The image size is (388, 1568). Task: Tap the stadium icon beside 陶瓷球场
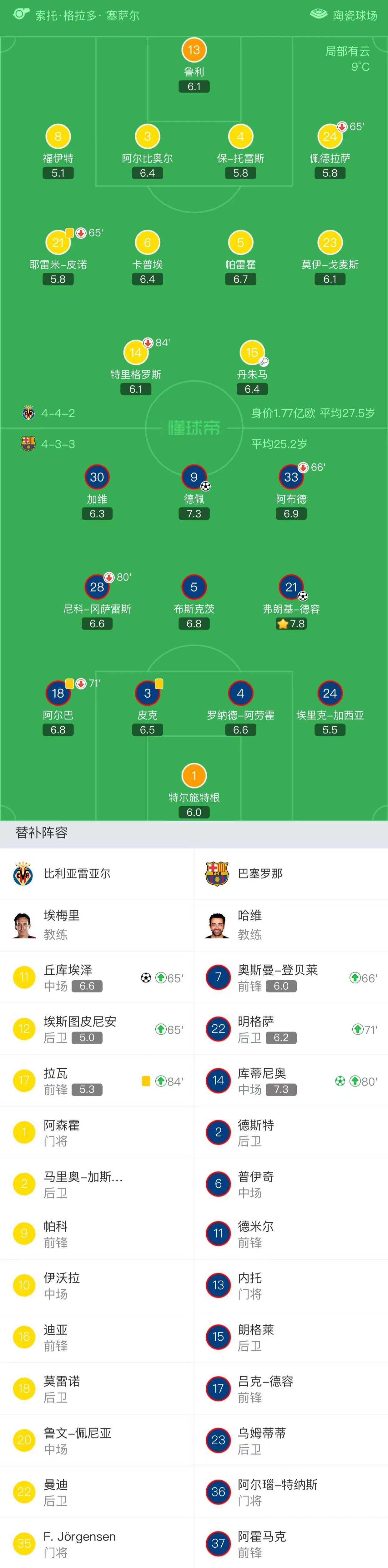point(319,14)
